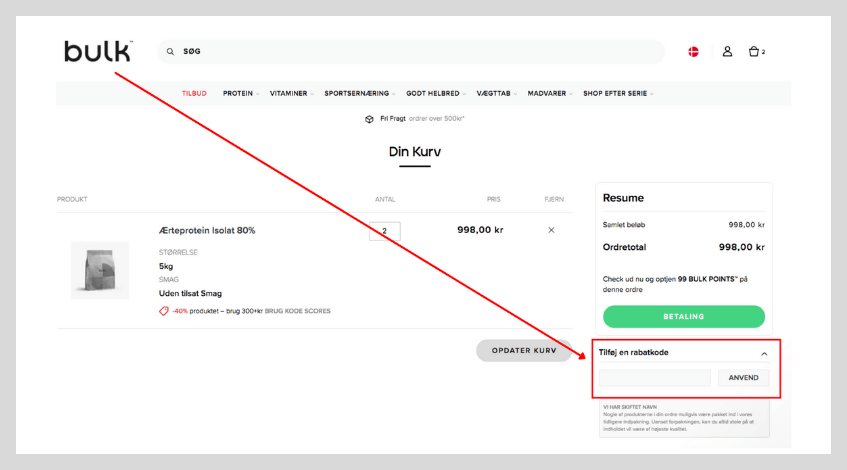Image resolution: width=847 pixels, height=470 pixels.
Task: Open the Sportsernæring menu item
Action: (356, 93)
